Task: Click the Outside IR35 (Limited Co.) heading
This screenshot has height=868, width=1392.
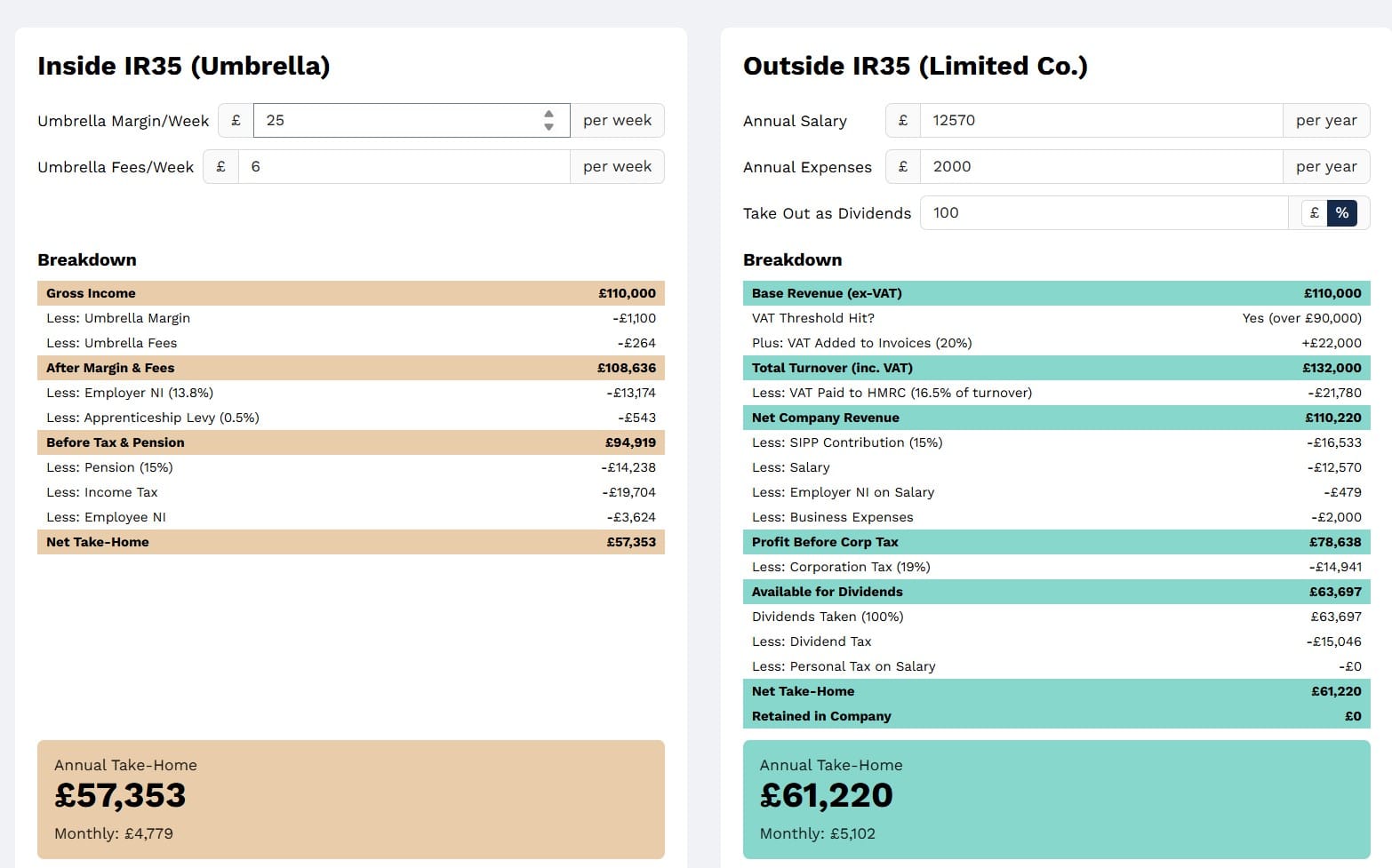Action: (x=916, y=66)
